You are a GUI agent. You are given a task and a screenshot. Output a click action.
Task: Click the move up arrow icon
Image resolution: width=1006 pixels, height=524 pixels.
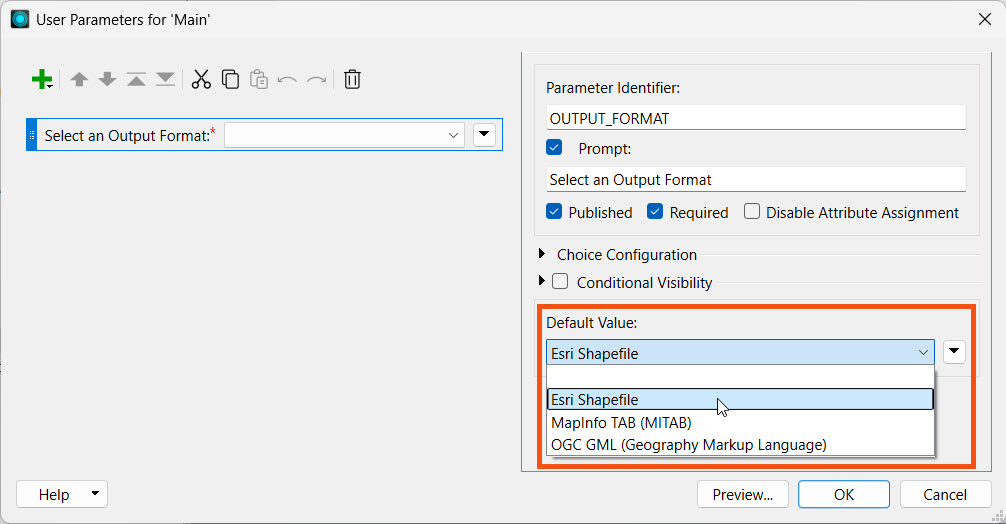coord(79,80)
